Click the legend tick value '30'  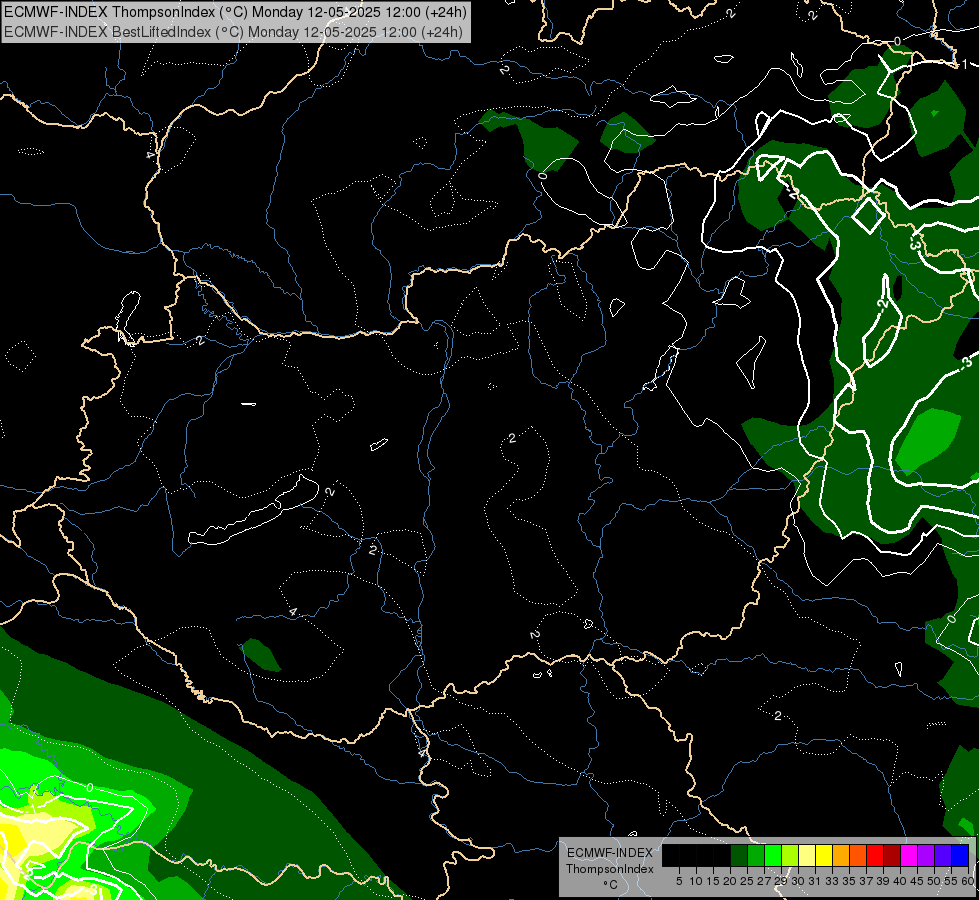coord(799,881)
